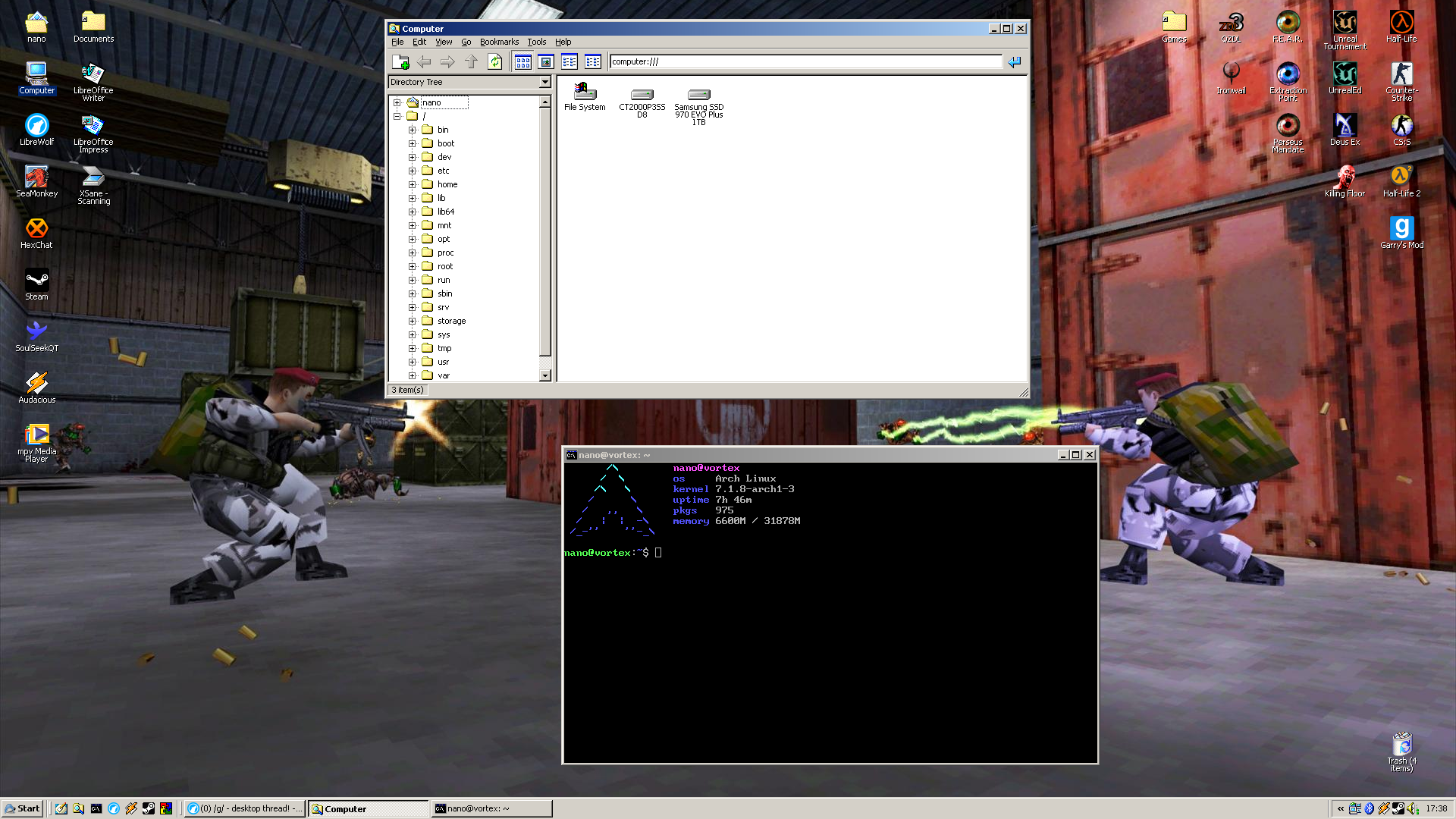Open the View menu
1456x819 pixels.
(444, 42)
